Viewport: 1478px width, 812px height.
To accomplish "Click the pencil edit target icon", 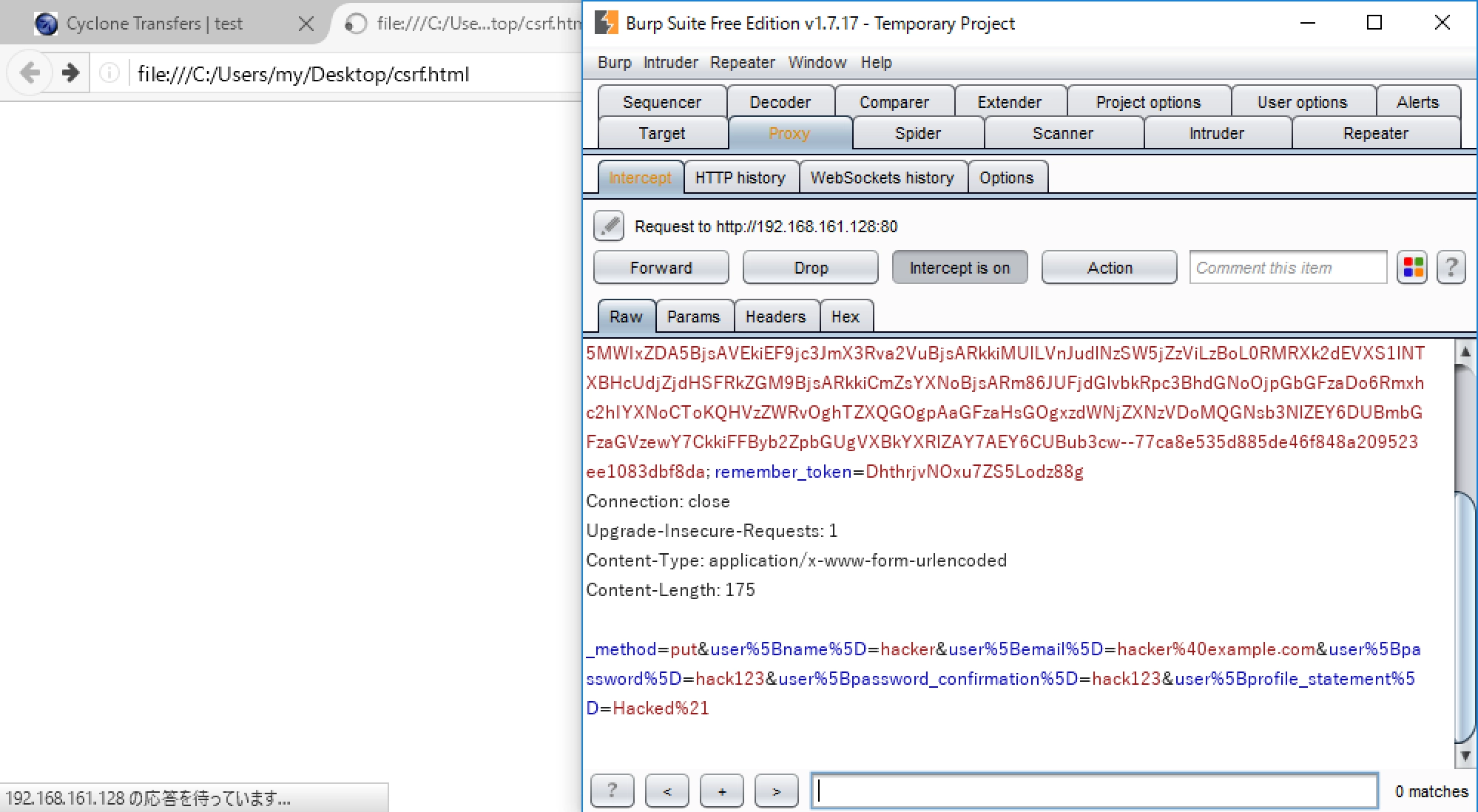I will [x=609, y=226].
